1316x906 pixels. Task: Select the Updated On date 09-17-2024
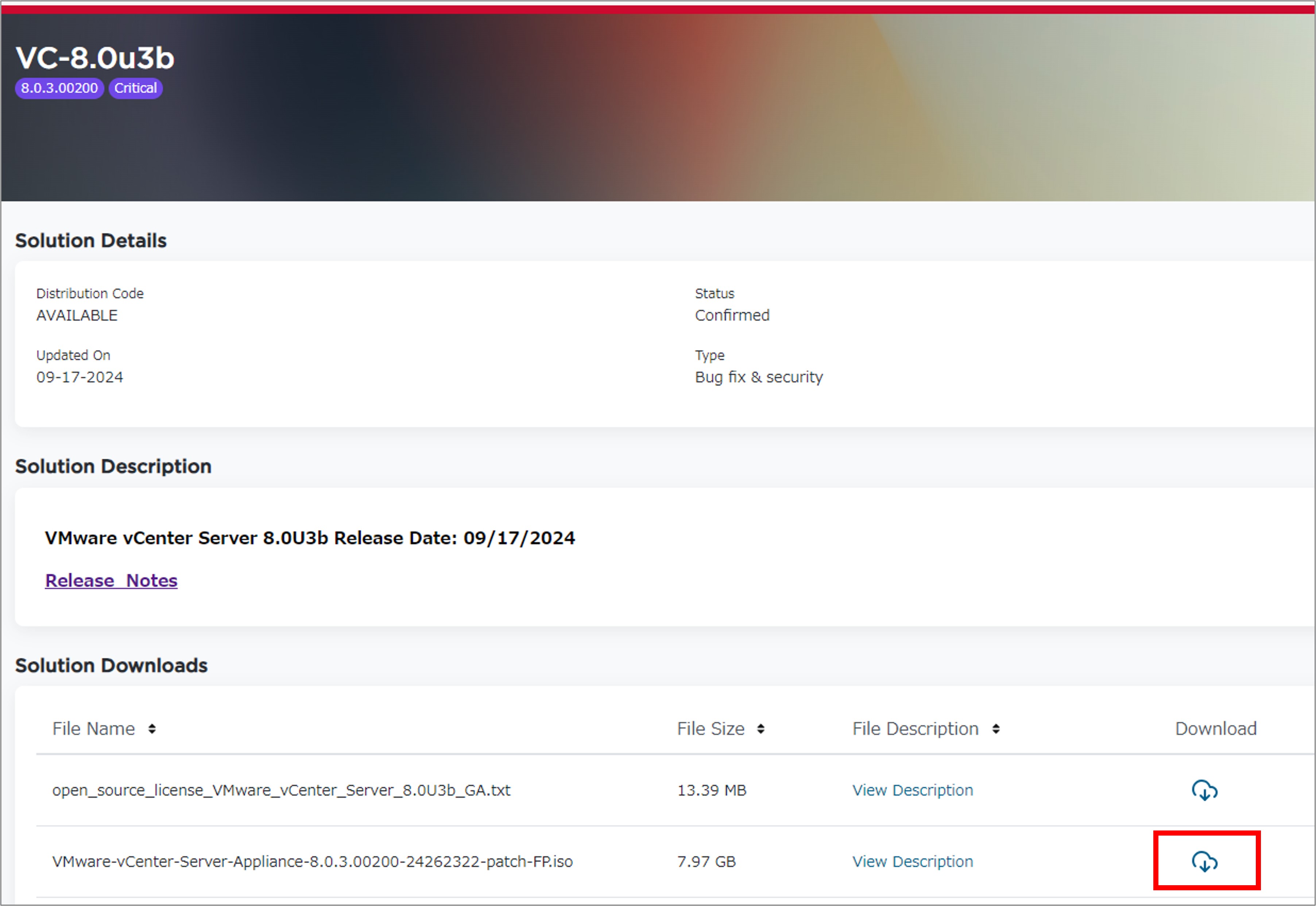tap(80, 378)
